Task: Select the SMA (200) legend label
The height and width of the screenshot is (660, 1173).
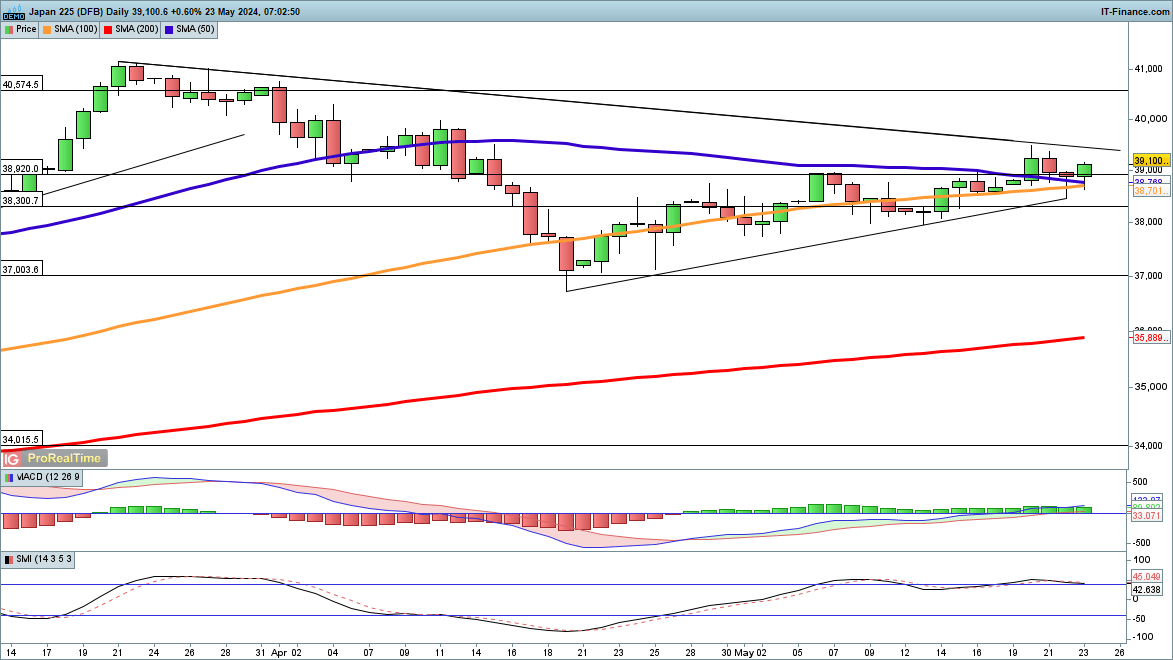Action: (x=137, y=29)
